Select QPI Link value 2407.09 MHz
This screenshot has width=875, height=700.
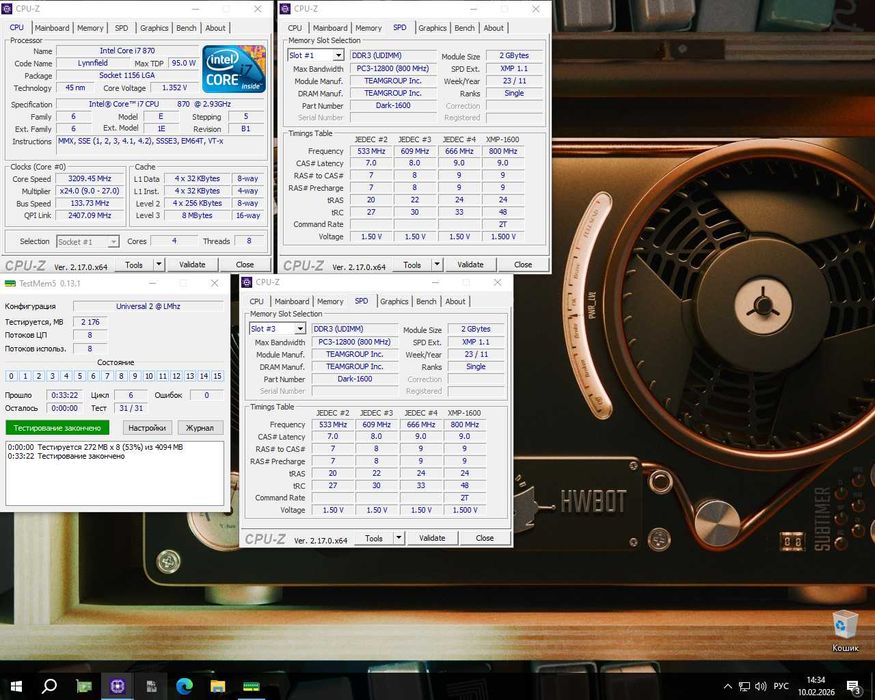coord(89,215)
